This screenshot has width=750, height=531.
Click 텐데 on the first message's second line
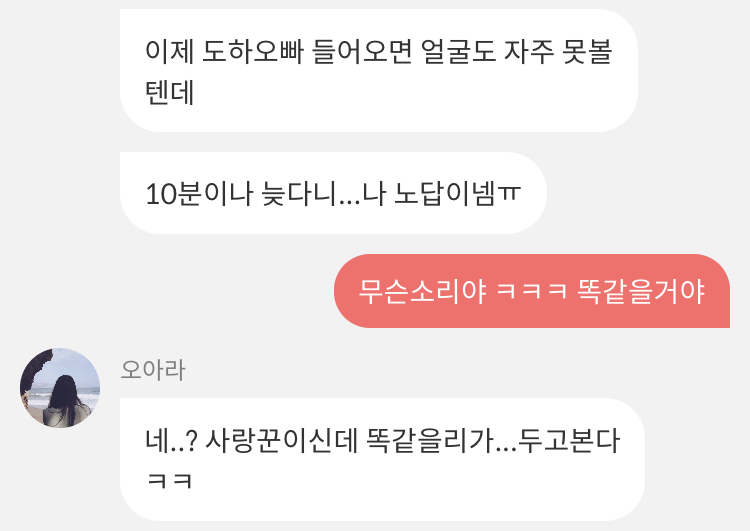tap(169, 92)
